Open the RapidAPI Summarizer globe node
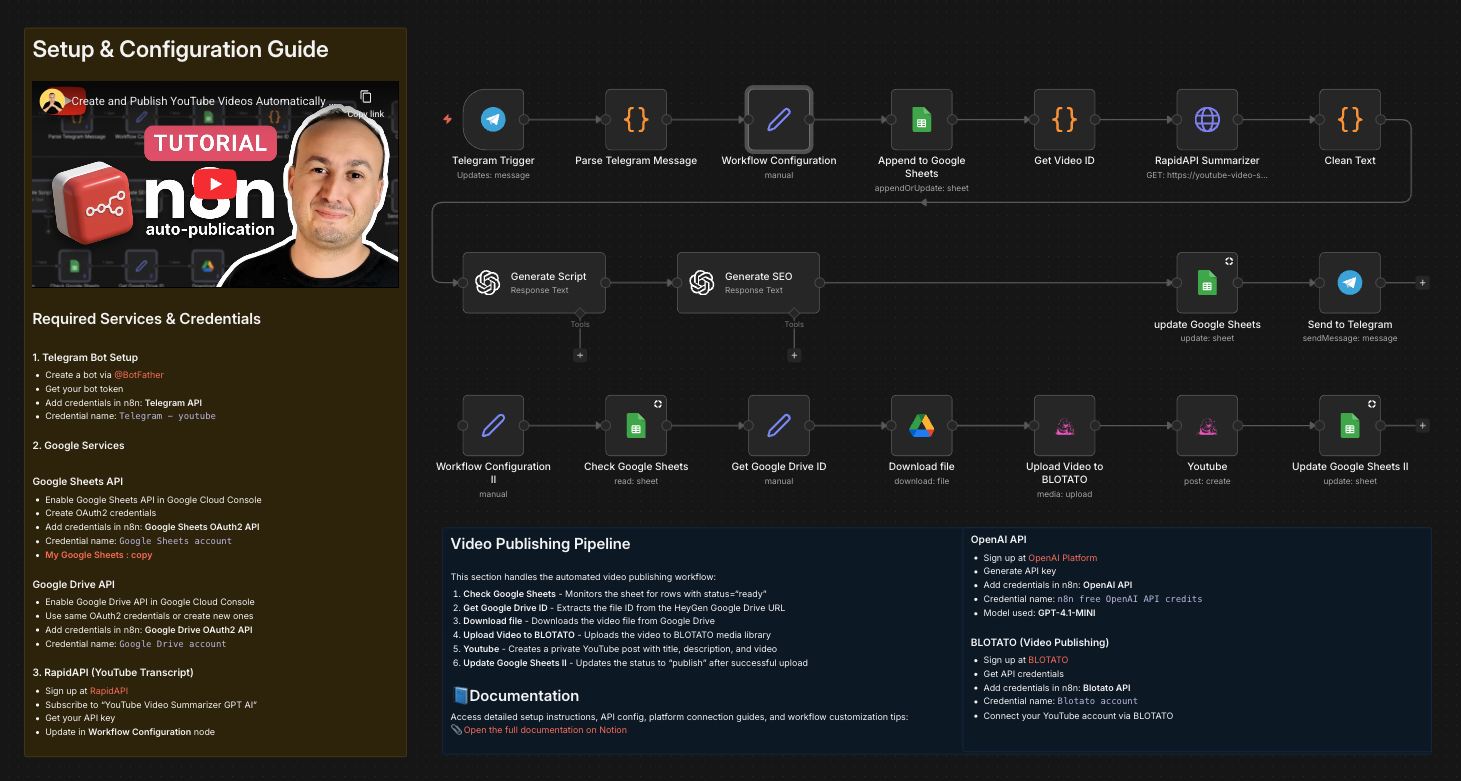Viewport: 1461px width, 781px height. [1207, 119]
